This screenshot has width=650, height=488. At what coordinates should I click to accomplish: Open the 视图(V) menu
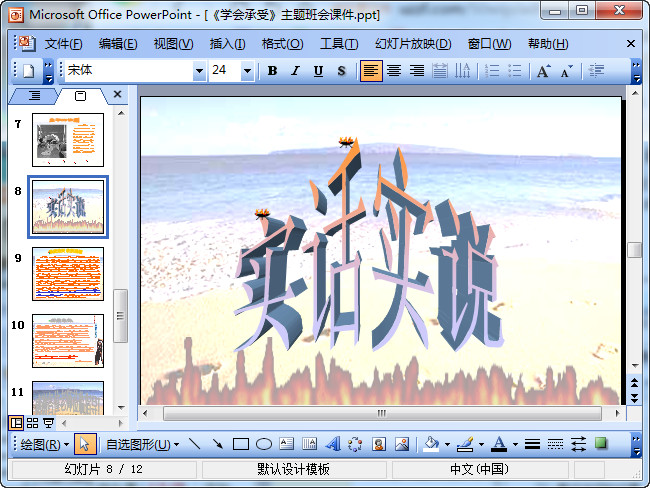[x=173, y=44]
